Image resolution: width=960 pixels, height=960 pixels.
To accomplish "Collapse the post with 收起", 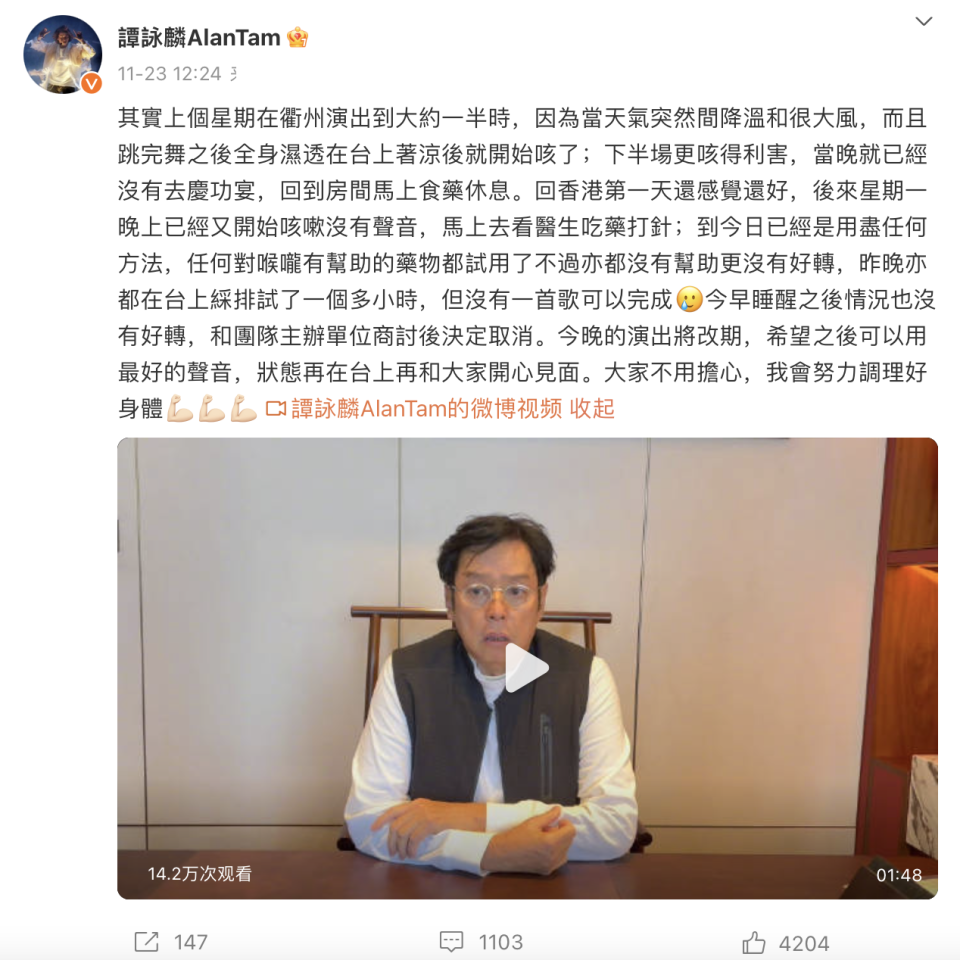I will [x=592, y=408].
